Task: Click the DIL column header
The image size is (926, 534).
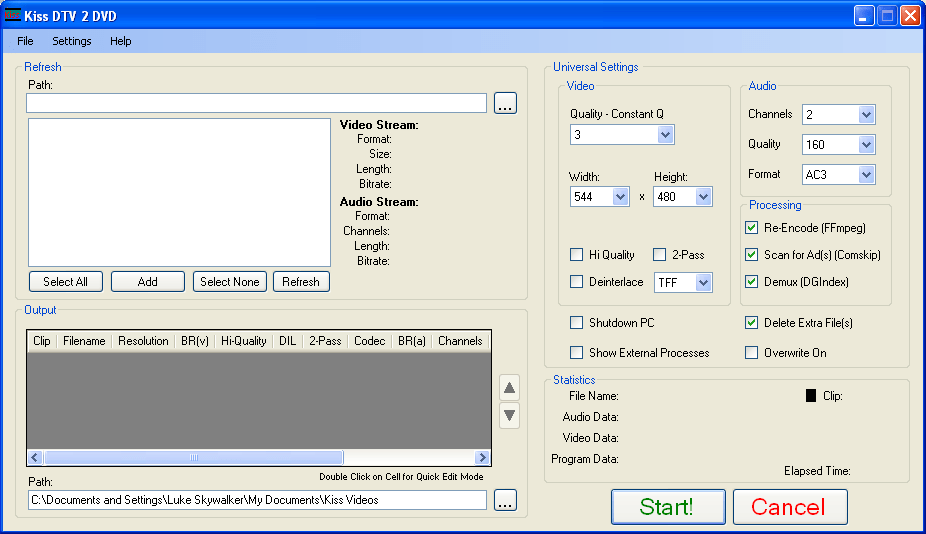Action: coord(288,341)
